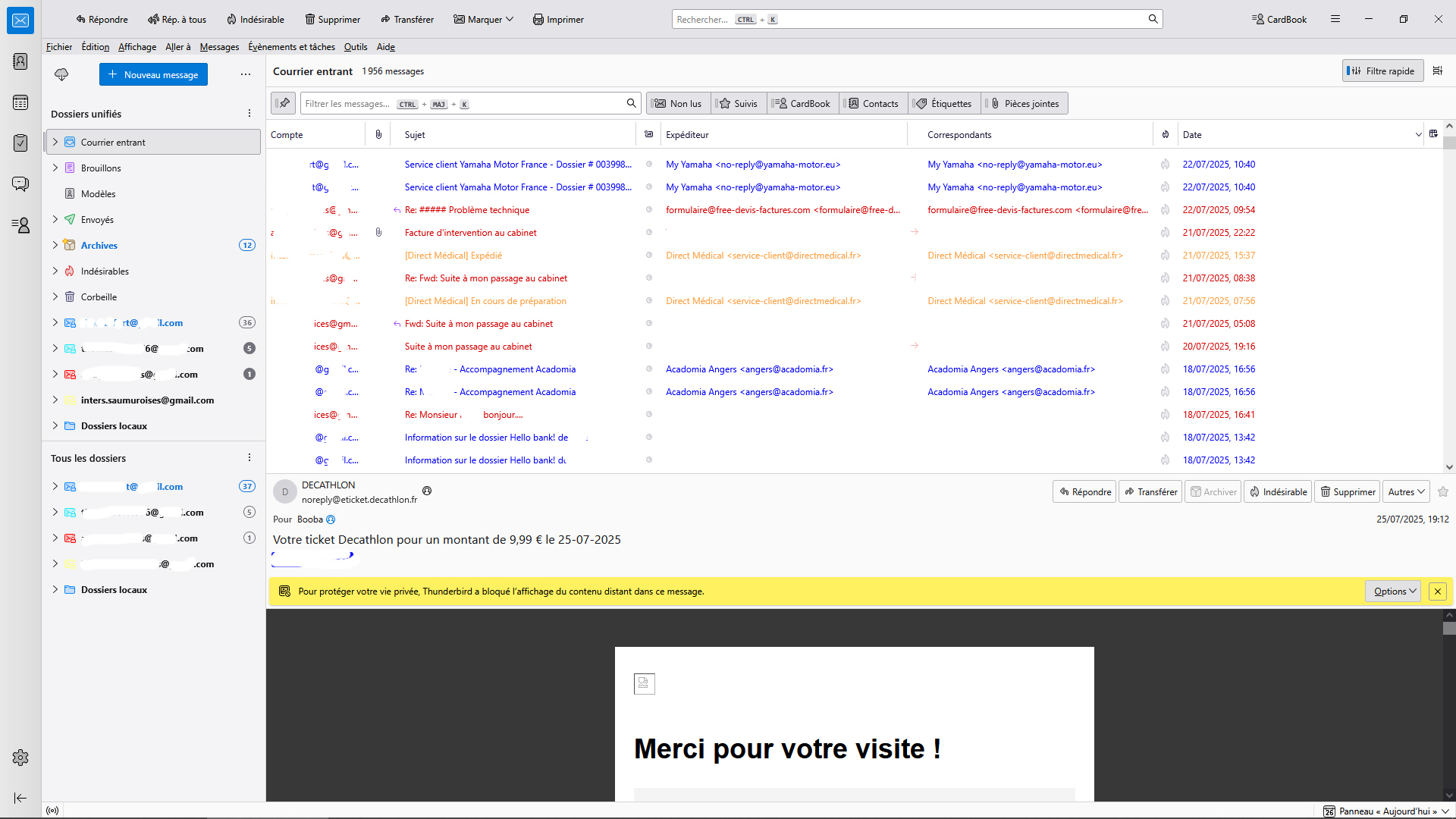Viewport: 1456px width, 819px height.
Task: Star the Decathlon message
Action: click(1443, 492)
